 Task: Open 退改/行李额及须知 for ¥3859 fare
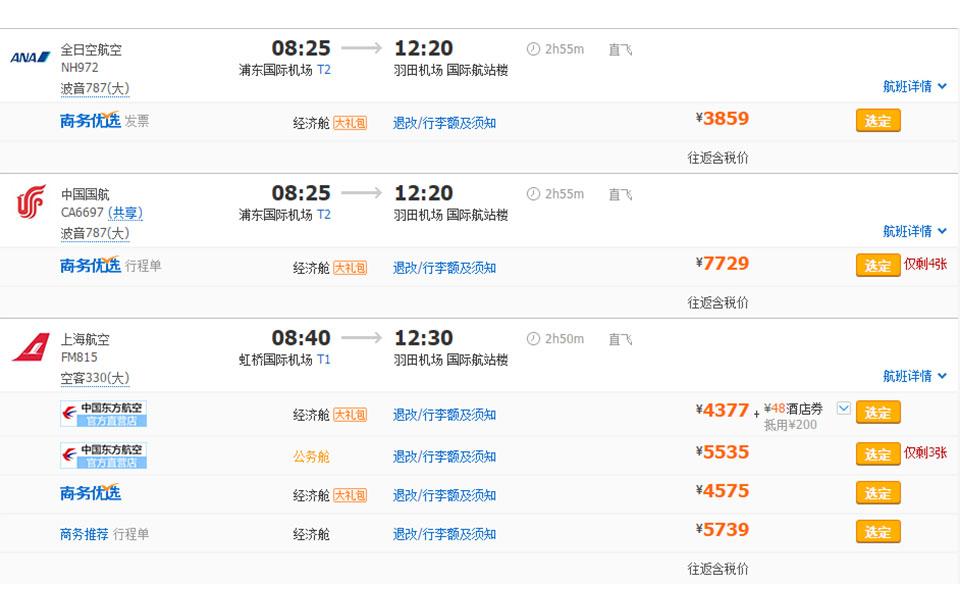444,123
